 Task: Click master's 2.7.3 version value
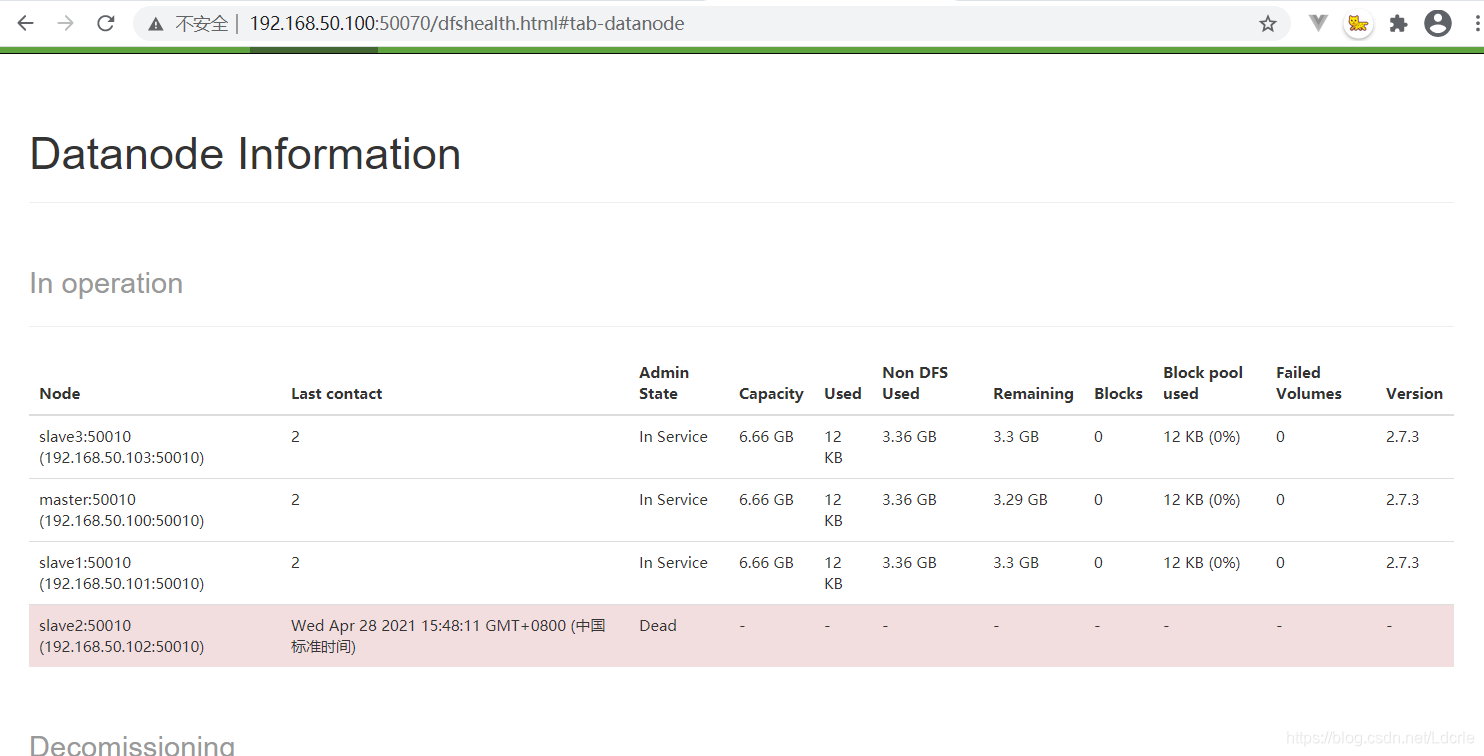1402,500
